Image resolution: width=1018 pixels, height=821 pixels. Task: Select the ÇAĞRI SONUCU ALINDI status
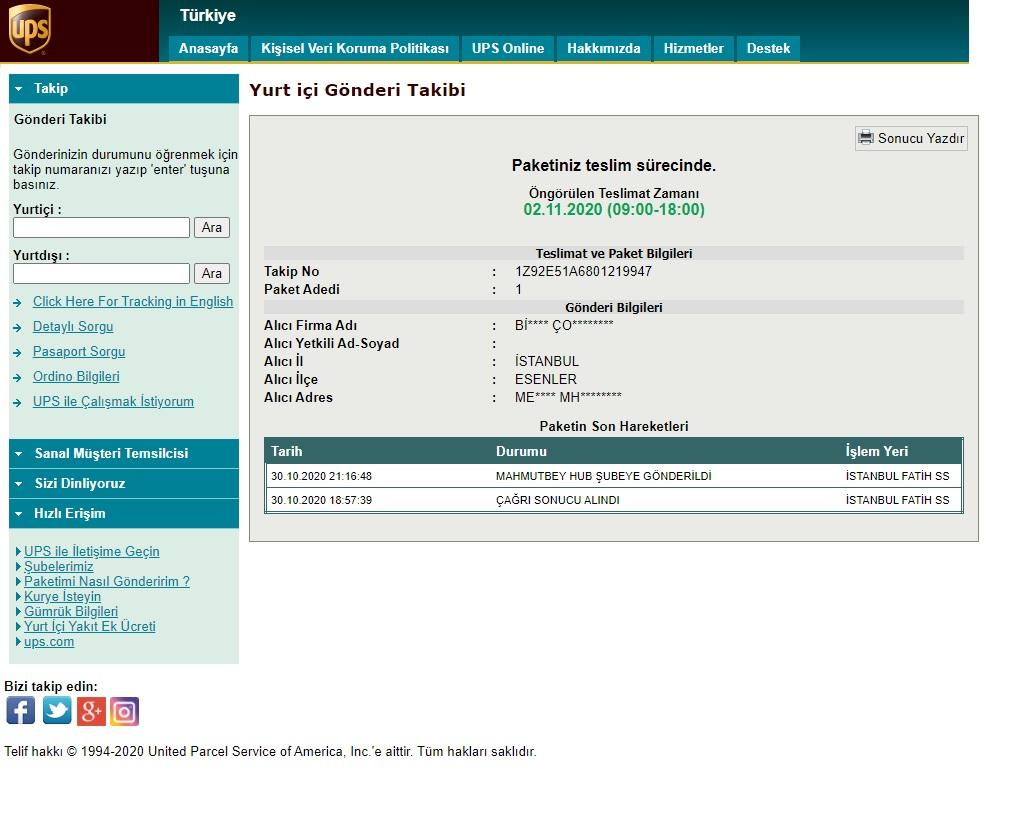click(x=558, y=500)
